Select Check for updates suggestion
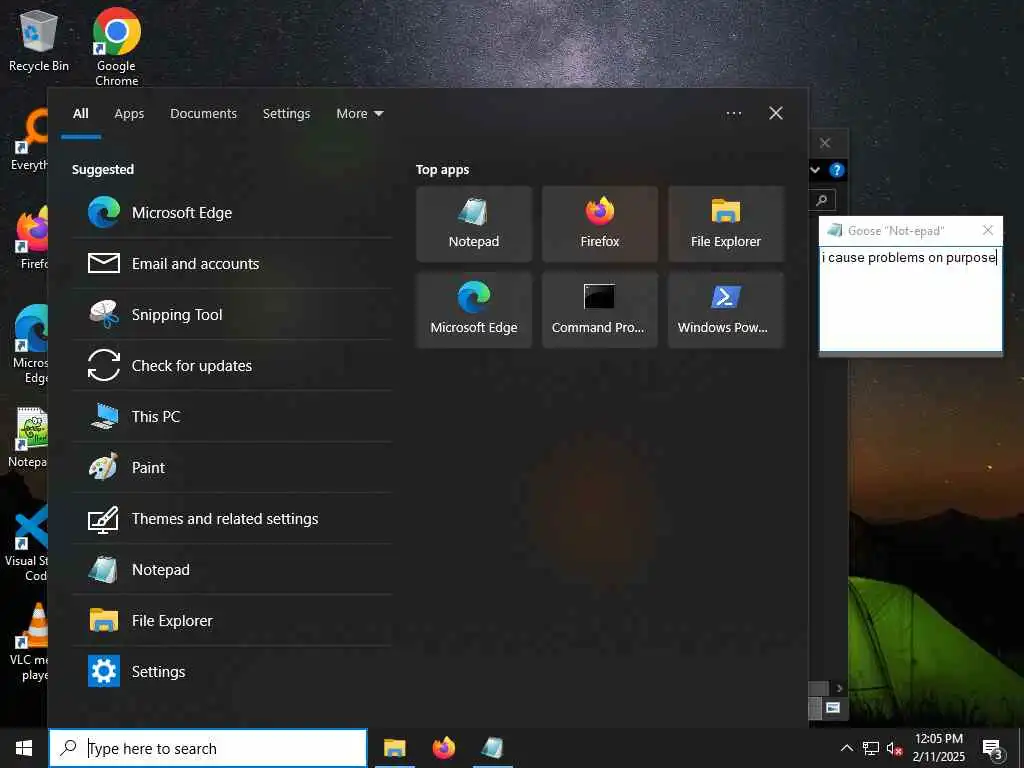1024x768 pixels. [232, 365]
